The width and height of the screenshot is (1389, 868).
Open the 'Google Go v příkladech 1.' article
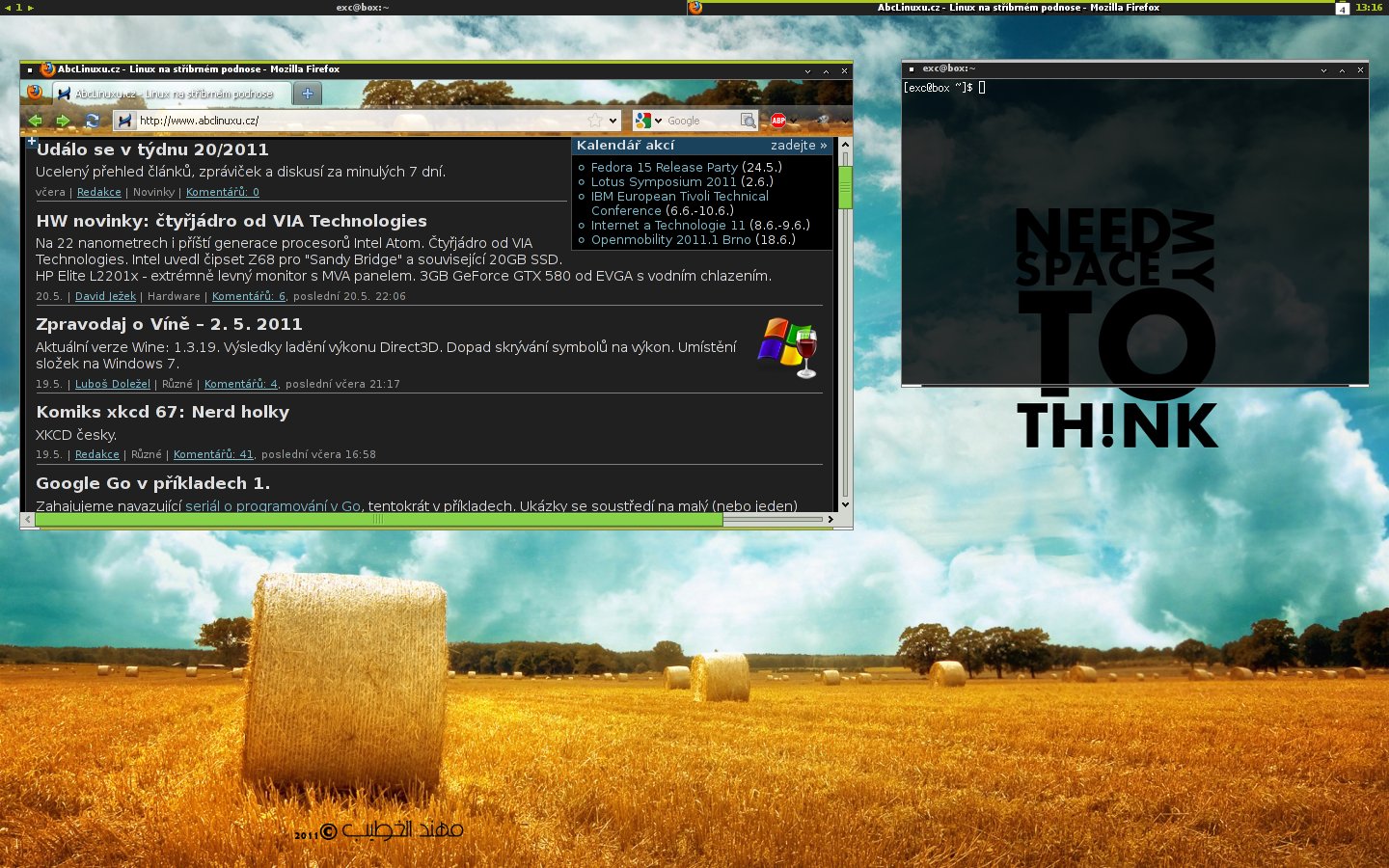[152, 483]
